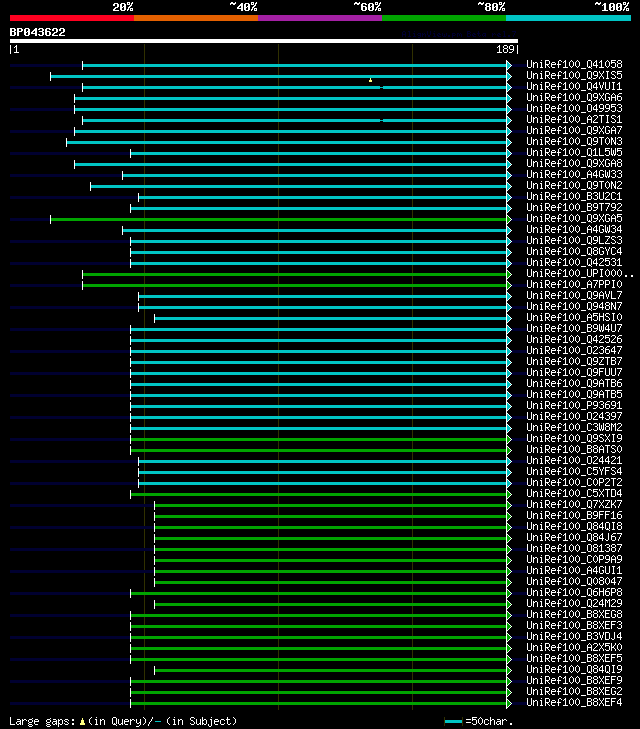Select UniRef100_C5YFS4 label
640x729 pixels.
tap(574, 471)
